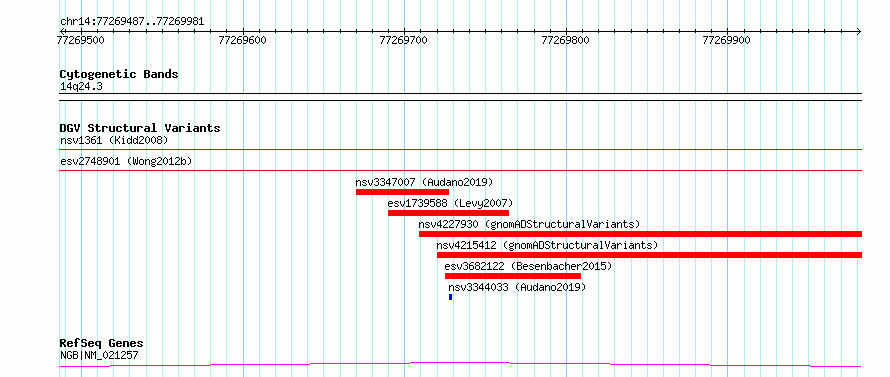Click the left scroll arrow on ruler
The height and width of the screenshot is (377, 890).
pyautogui.click(x=62, y=32)
